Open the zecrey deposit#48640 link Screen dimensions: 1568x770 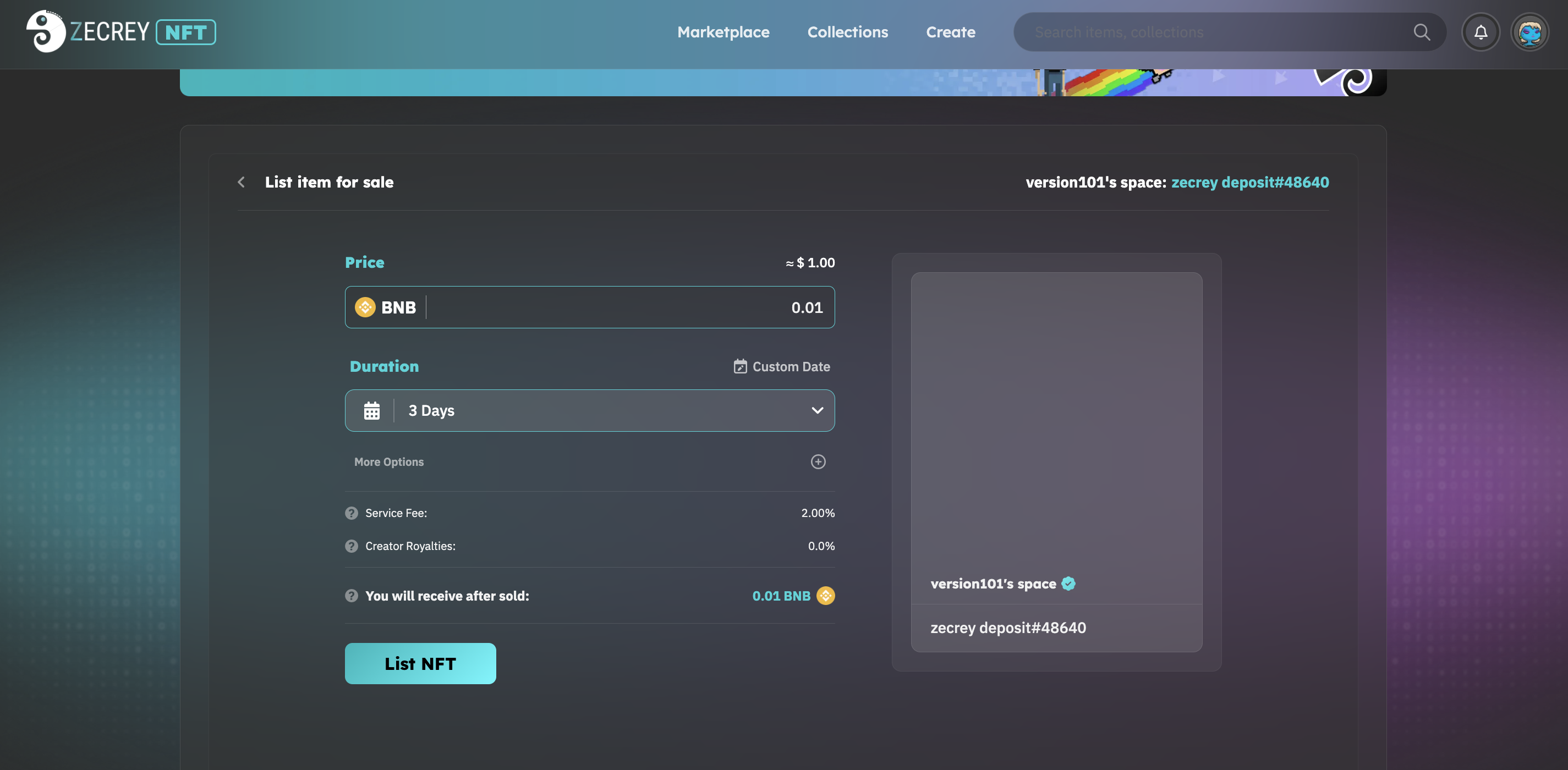click(x=1249, y=182)
